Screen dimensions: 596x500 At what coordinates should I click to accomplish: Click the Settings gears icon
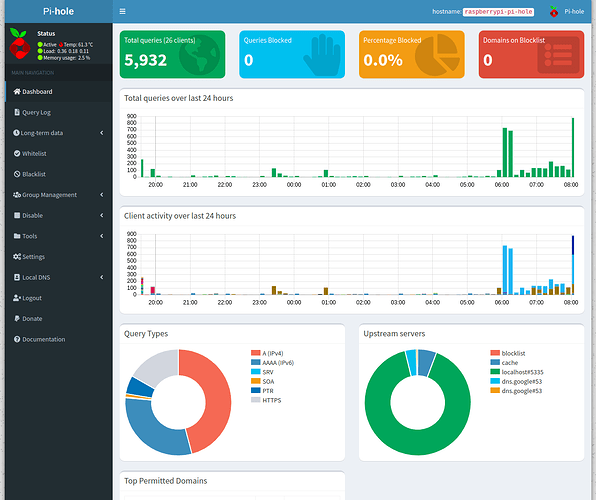click(17, 257)
